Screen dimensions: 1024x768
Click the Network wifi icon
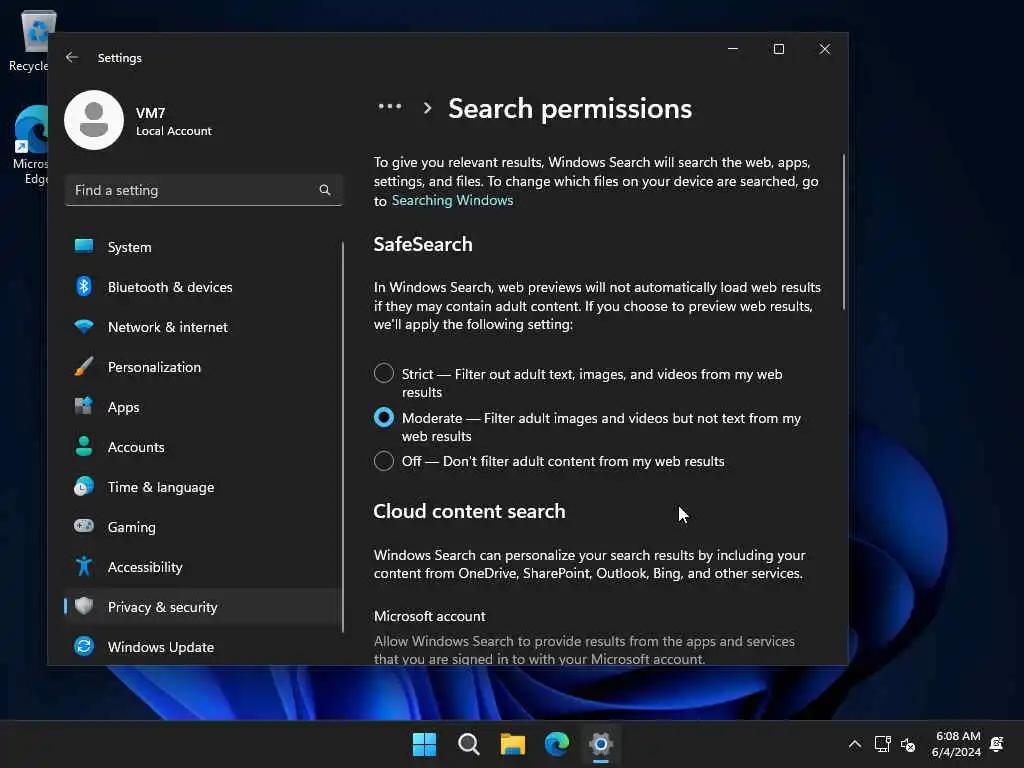[84, 327]
